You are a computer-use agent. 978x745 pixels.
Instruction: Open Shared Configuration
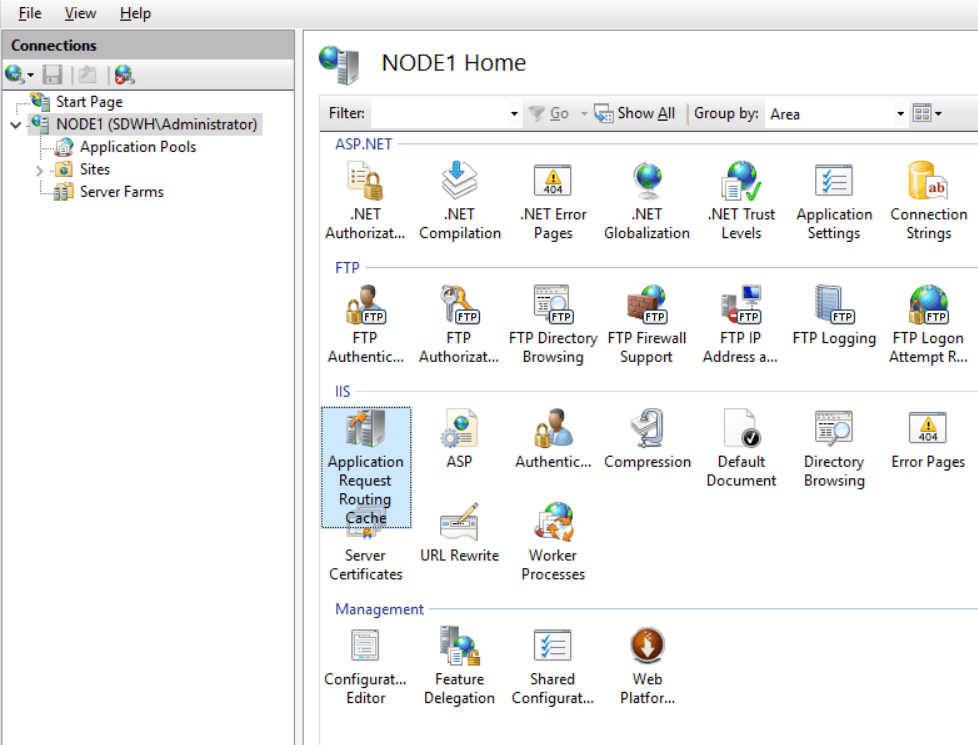click(x=552, y=645)
